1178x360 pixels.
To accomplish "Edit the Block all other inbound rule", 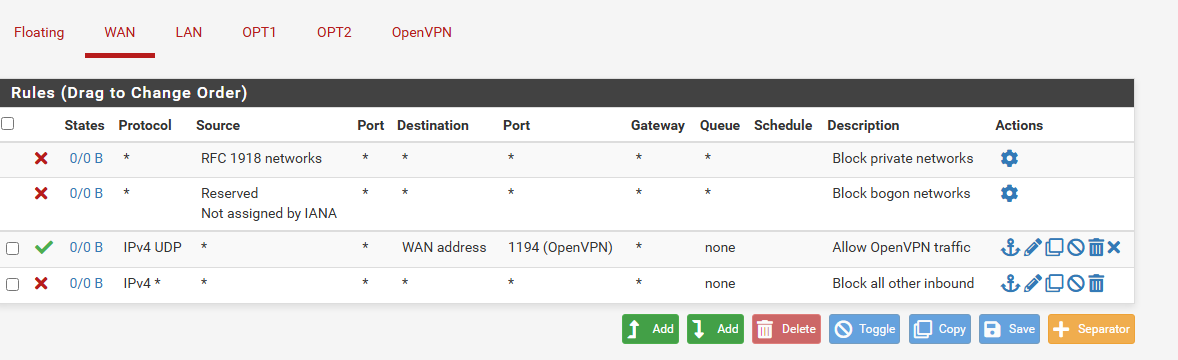I will 1033,283.
